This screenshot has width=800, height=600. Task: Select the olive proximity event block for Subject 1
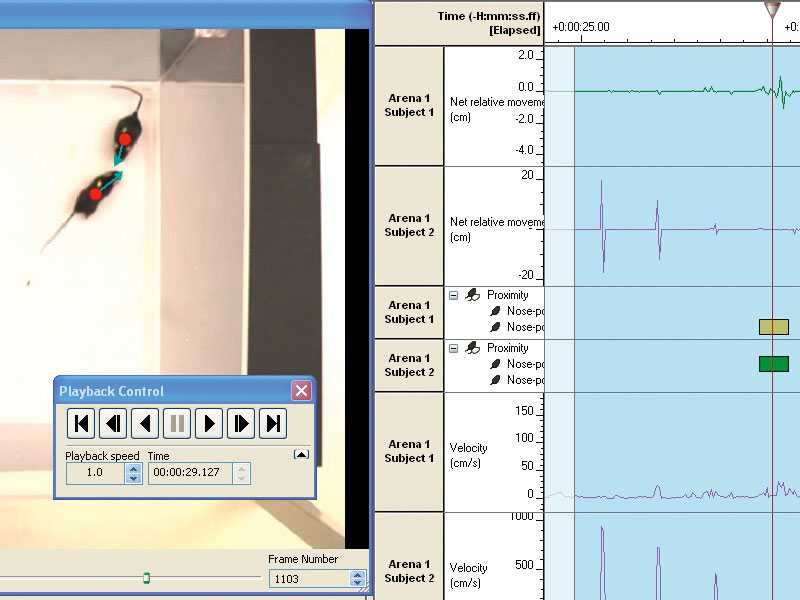pos(773,327)
